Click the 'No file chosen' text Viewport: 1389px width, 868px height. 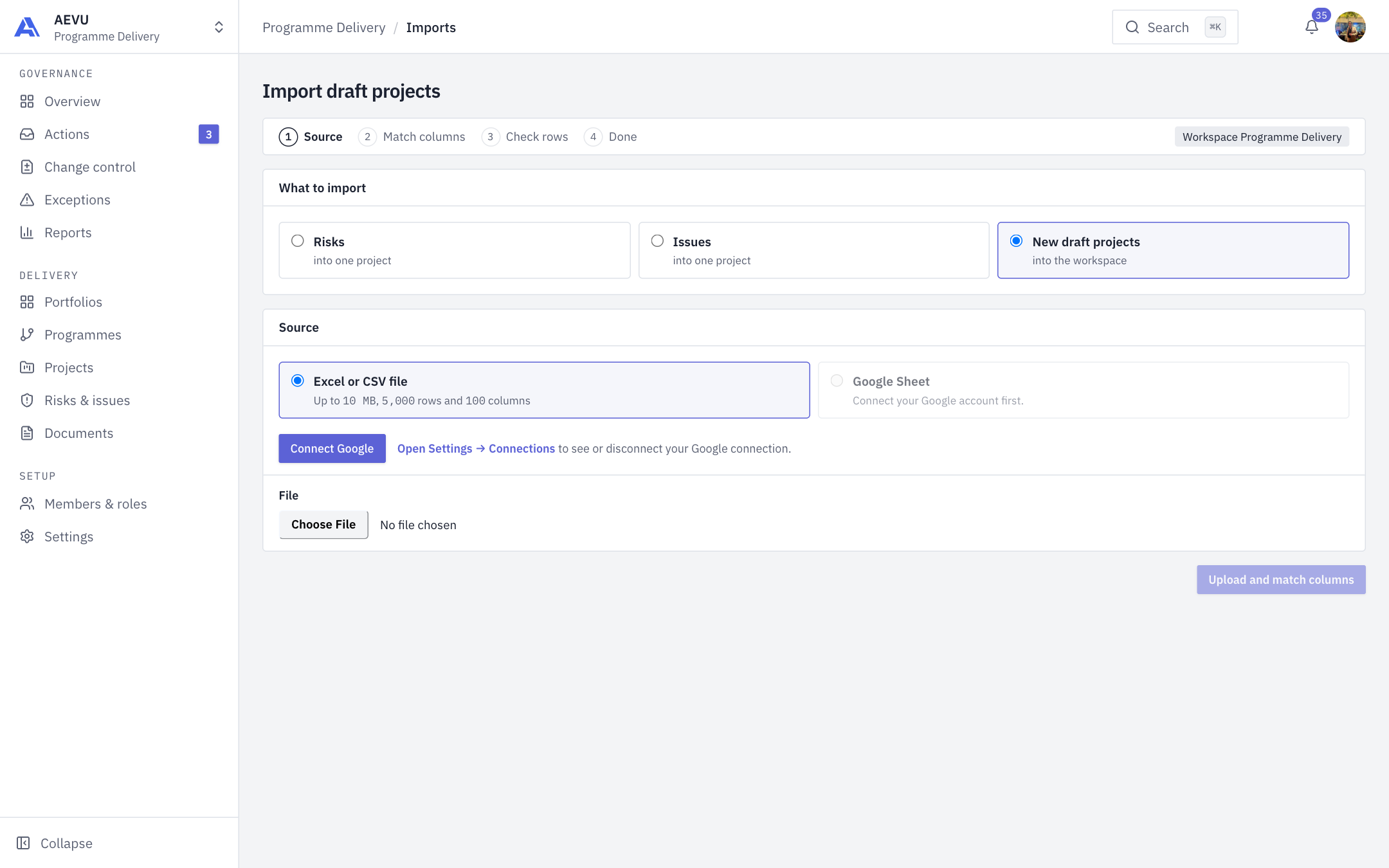click(x=418, y=525)
